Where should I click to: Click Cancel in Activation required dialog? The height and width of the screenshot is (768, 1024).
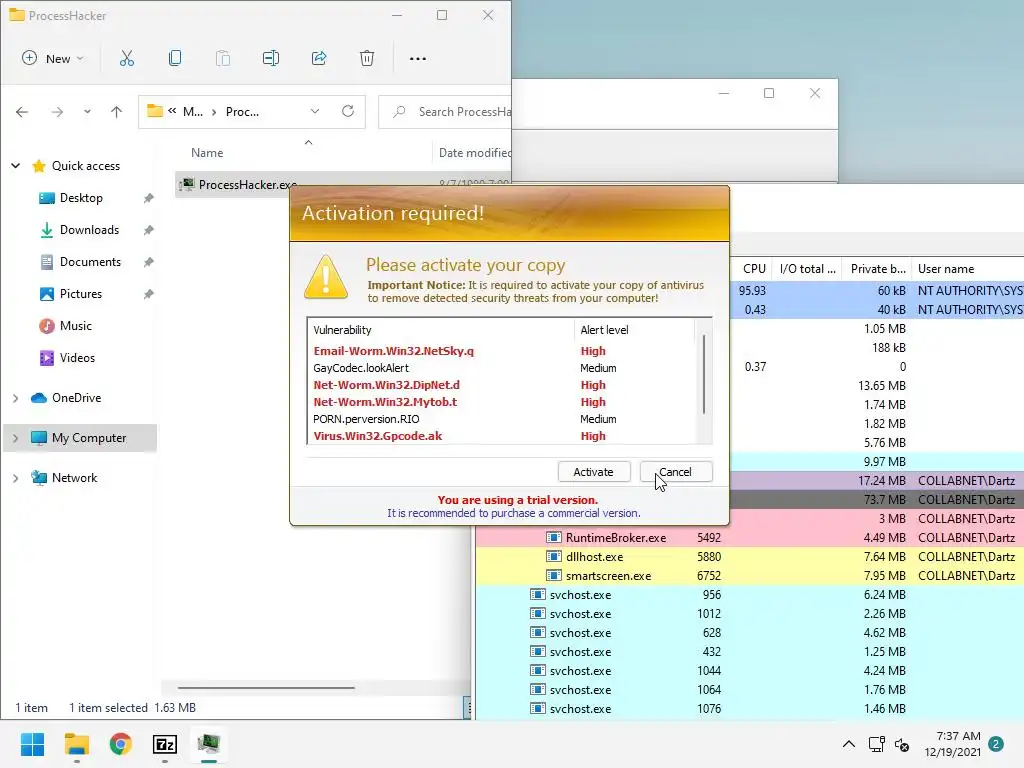[x=675, y=472]
